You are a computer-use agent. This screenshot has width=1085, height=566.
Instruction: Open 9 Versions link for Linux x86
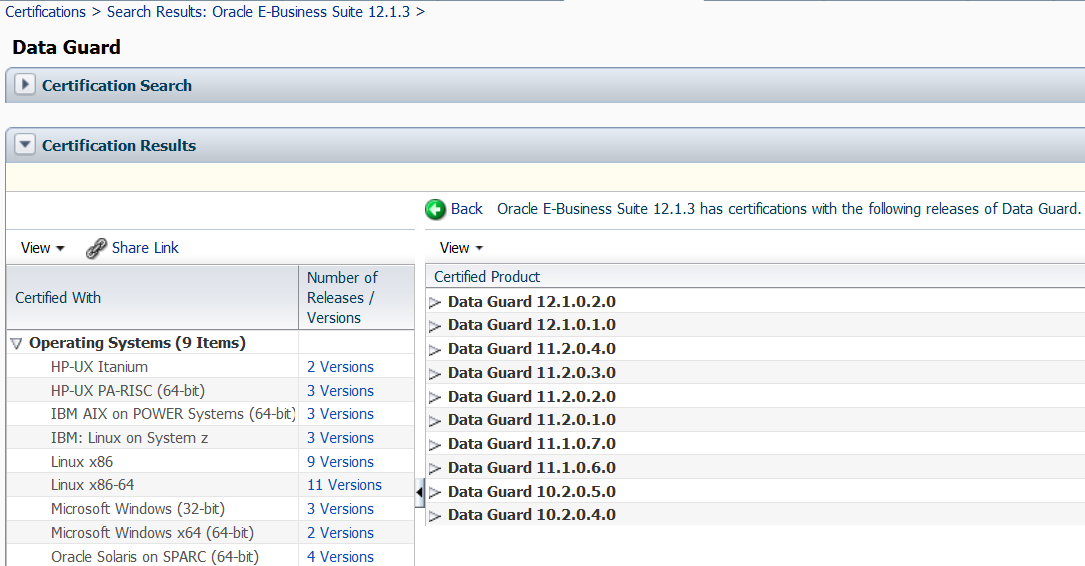click(340, 462)
